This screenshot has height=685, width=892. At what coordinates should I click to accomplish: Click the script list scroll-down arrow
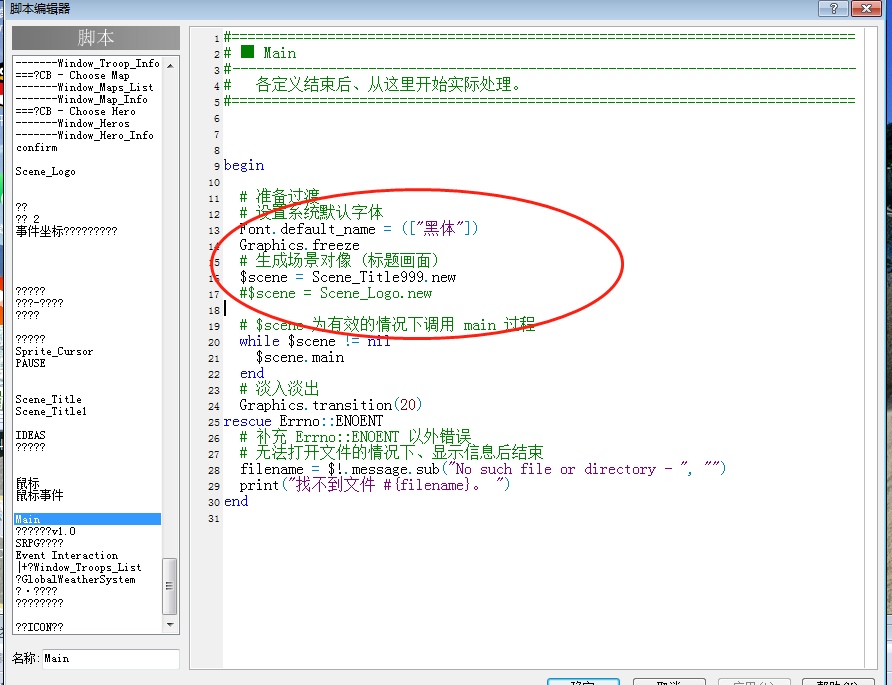tap(170, 625)
